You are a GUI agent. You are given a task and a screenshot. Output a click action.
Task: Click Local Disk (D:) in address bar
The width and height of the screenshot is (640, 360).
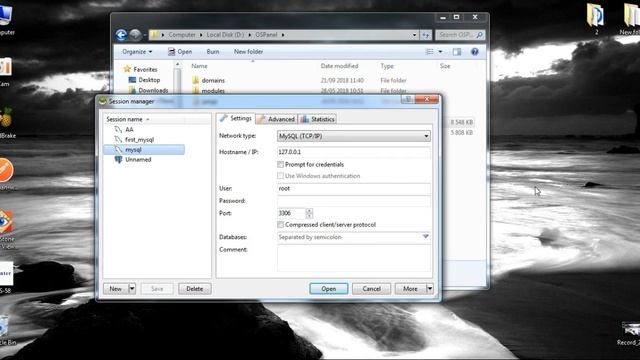(225, 35)
